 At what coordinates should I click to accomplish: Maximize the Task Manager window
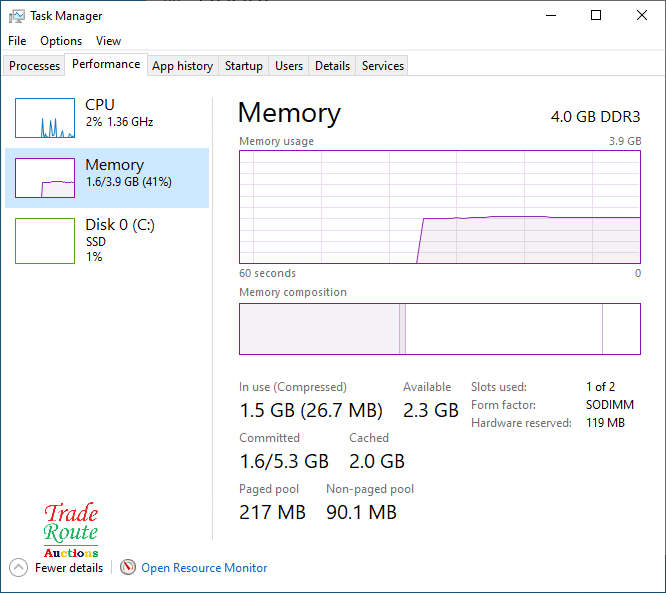[596, 16]
